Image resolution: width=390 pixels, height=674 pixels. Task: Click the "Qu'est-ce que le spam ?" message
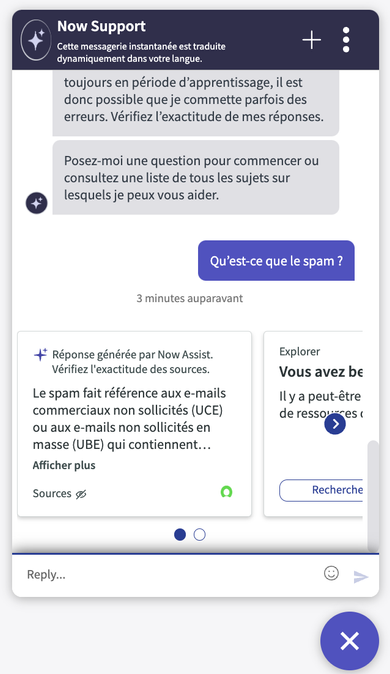point(276,260)
